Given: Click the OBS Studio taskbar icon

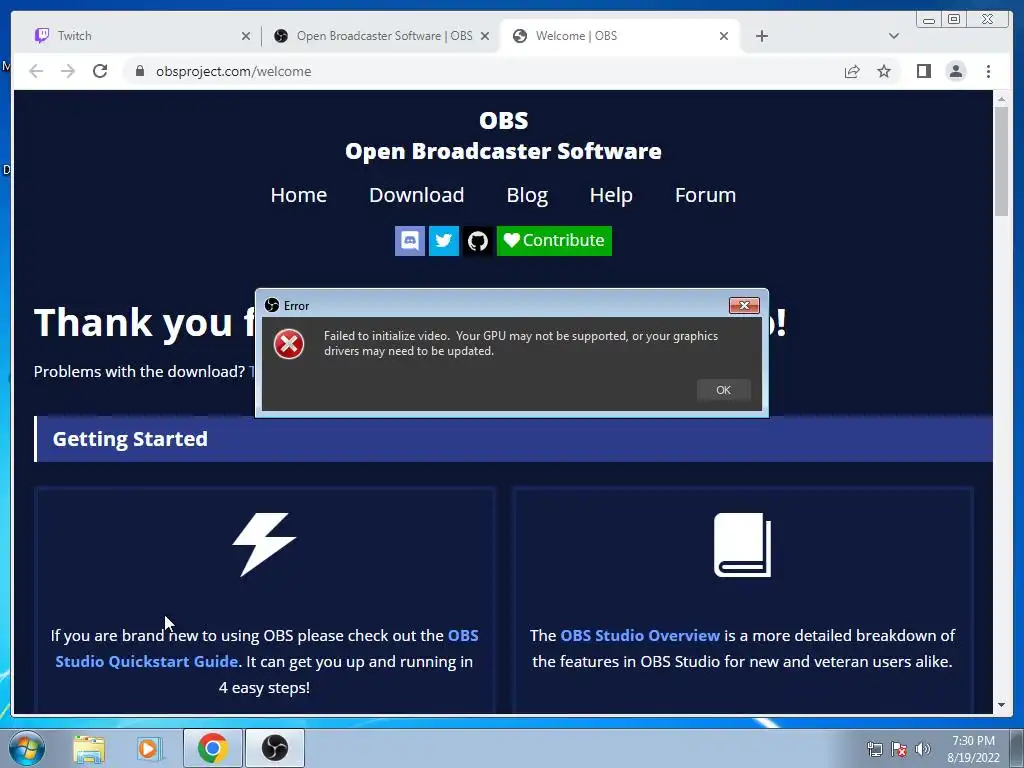Looking at the screenshot, I should (274, 748).
